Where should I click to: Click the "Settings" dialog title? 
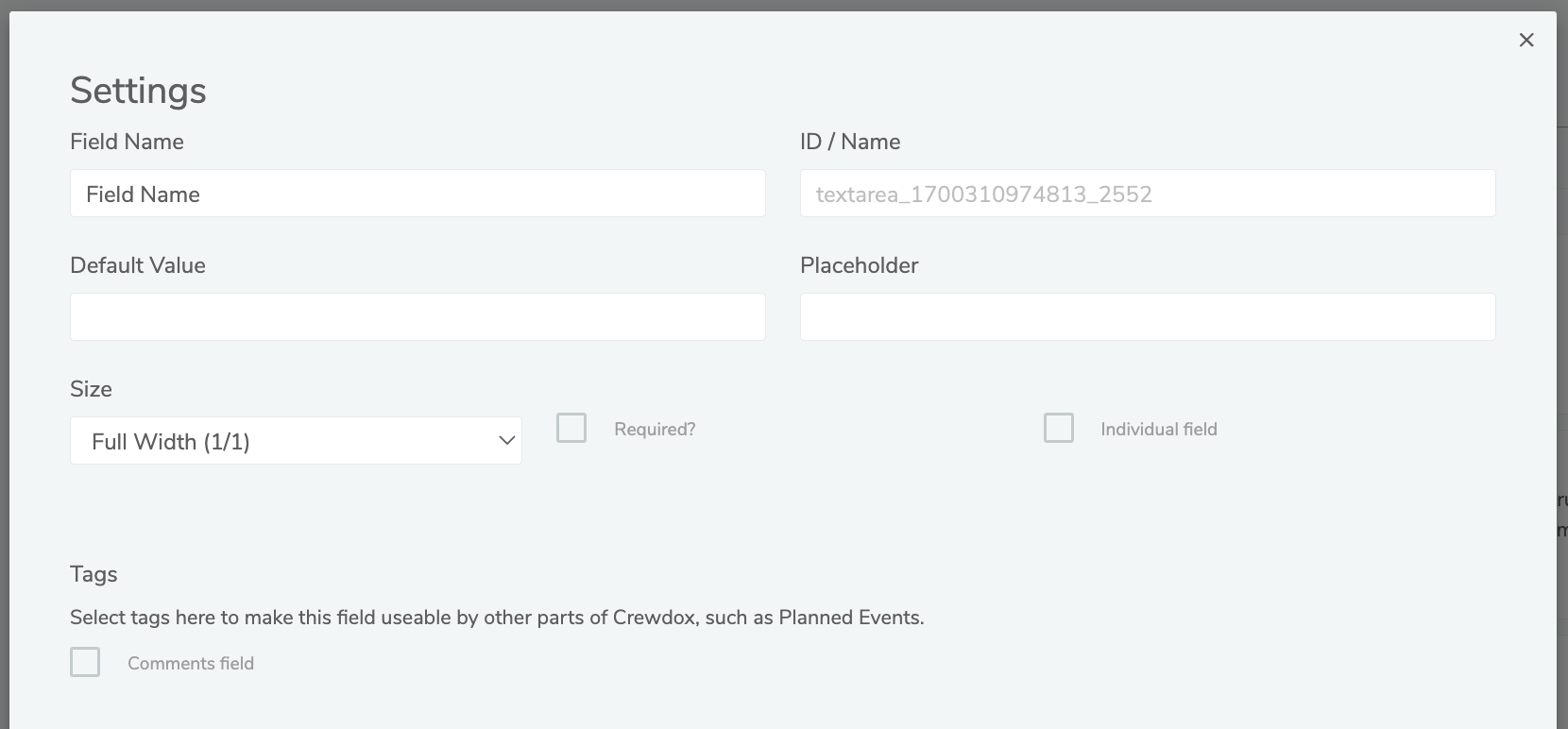tap(138, 91)
